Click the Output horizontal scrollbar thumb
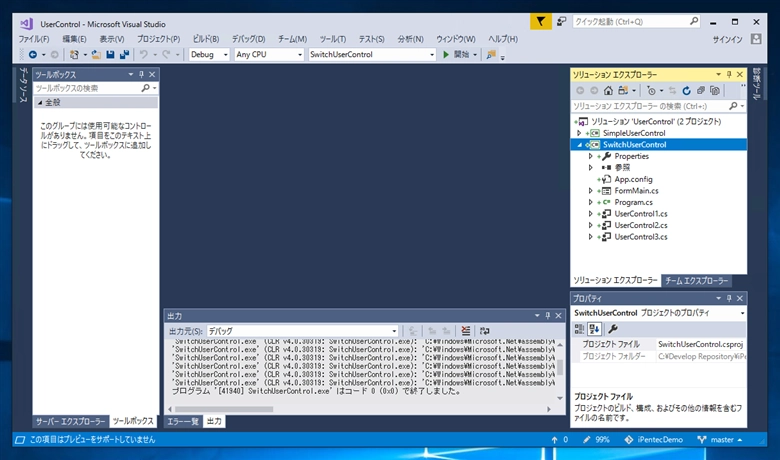This screenshot has height=460, width=780. (224, 409)
